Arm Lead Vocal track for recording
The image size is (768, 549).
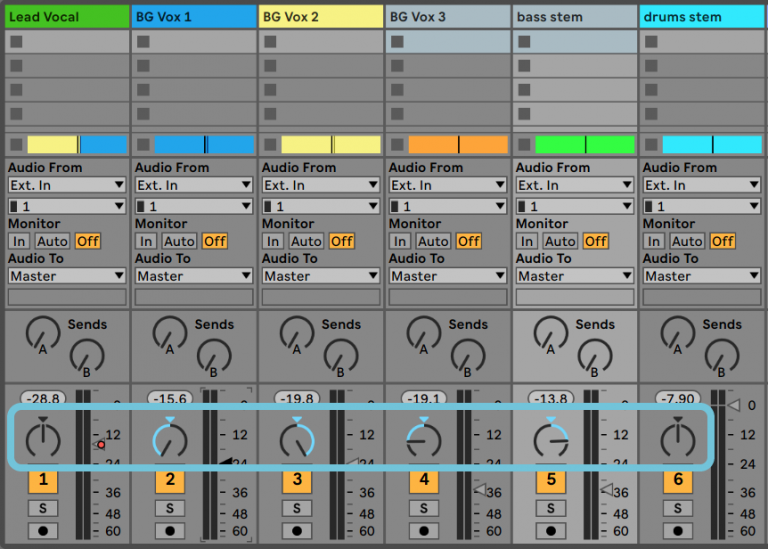tap(43, 531)
